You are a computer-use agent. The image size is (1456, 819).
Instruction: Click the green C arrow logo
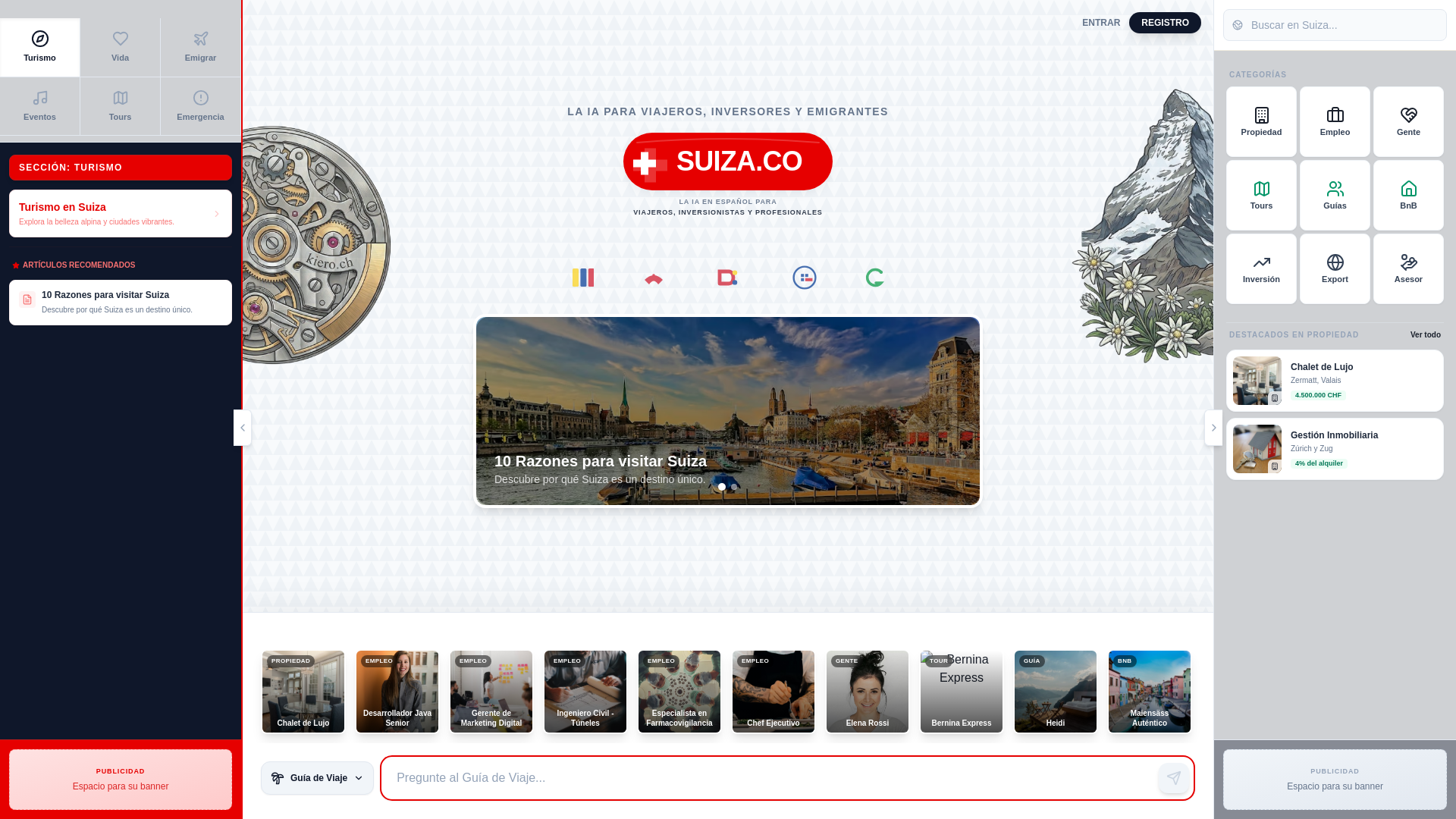pyautogui.click(x=875, y=278)
